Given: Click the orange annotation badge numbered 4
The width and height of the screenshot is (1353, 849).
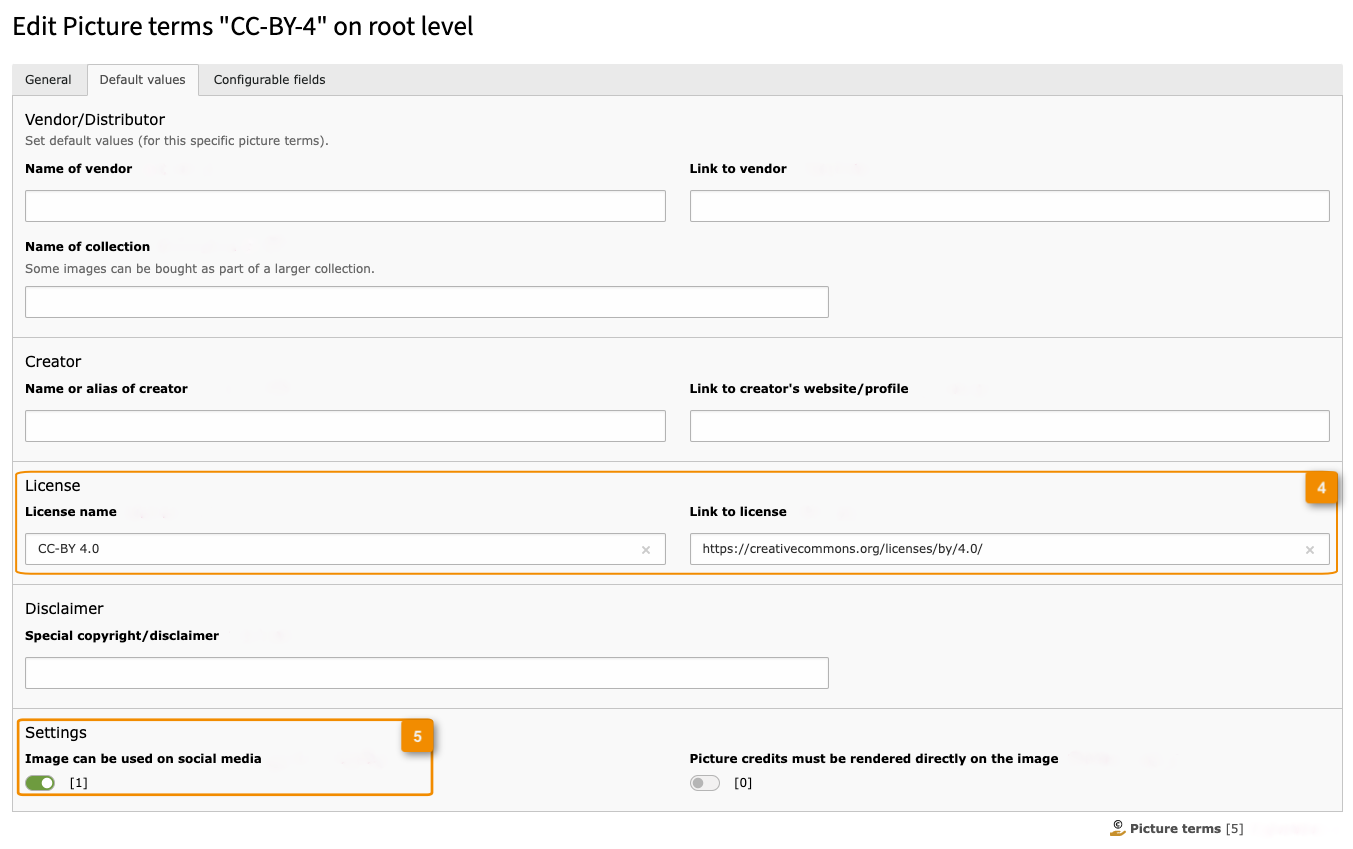Looking at the screenshot, I should [1321, 489].
